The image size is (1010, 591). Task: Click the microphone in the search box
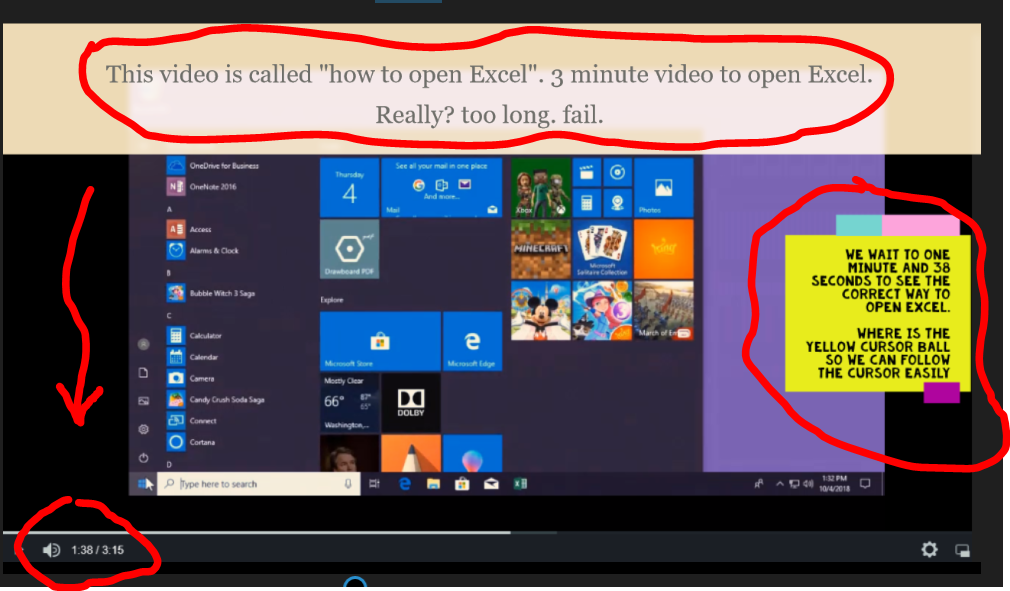click(x=348, y=484)
